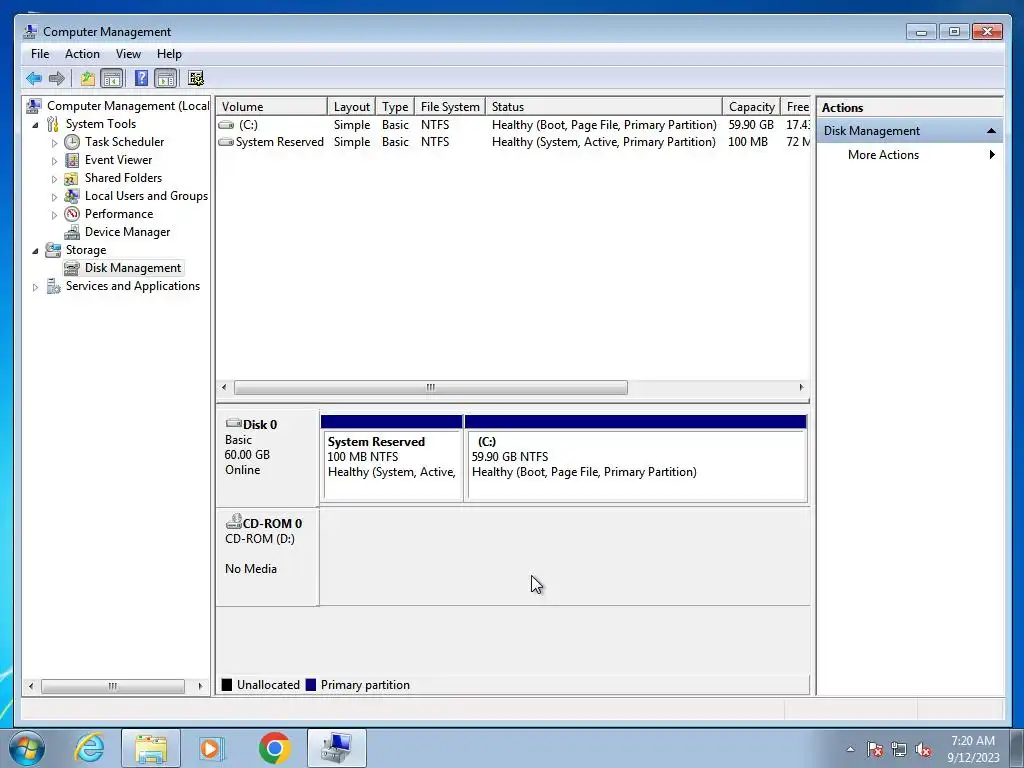Toggle Show/Hide Console Tree toolbar icon
This screenshot has width=1024, height=768.
(112, 79)
